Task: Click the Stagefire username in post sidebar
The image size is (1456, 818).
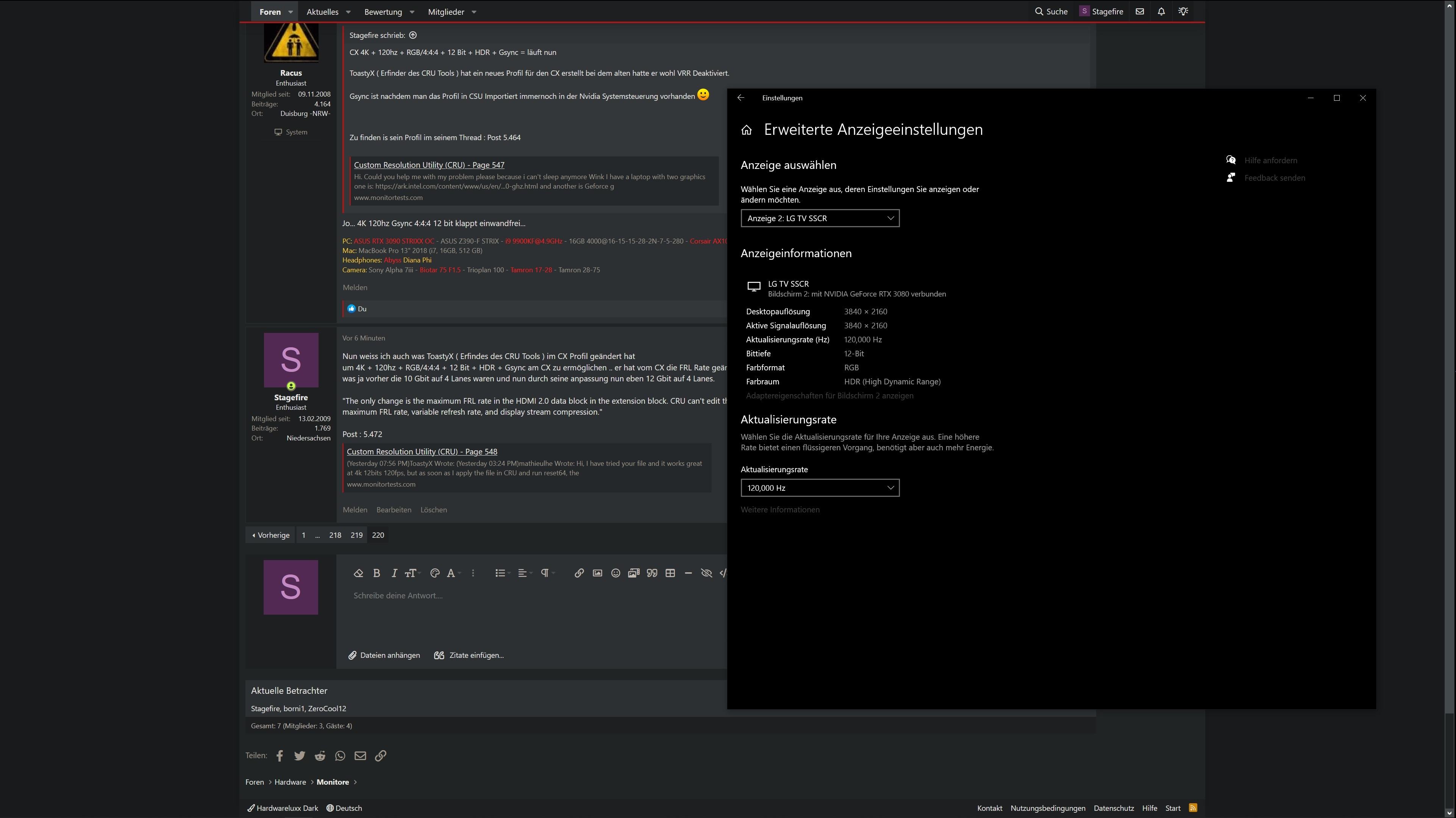Action: 291,397
